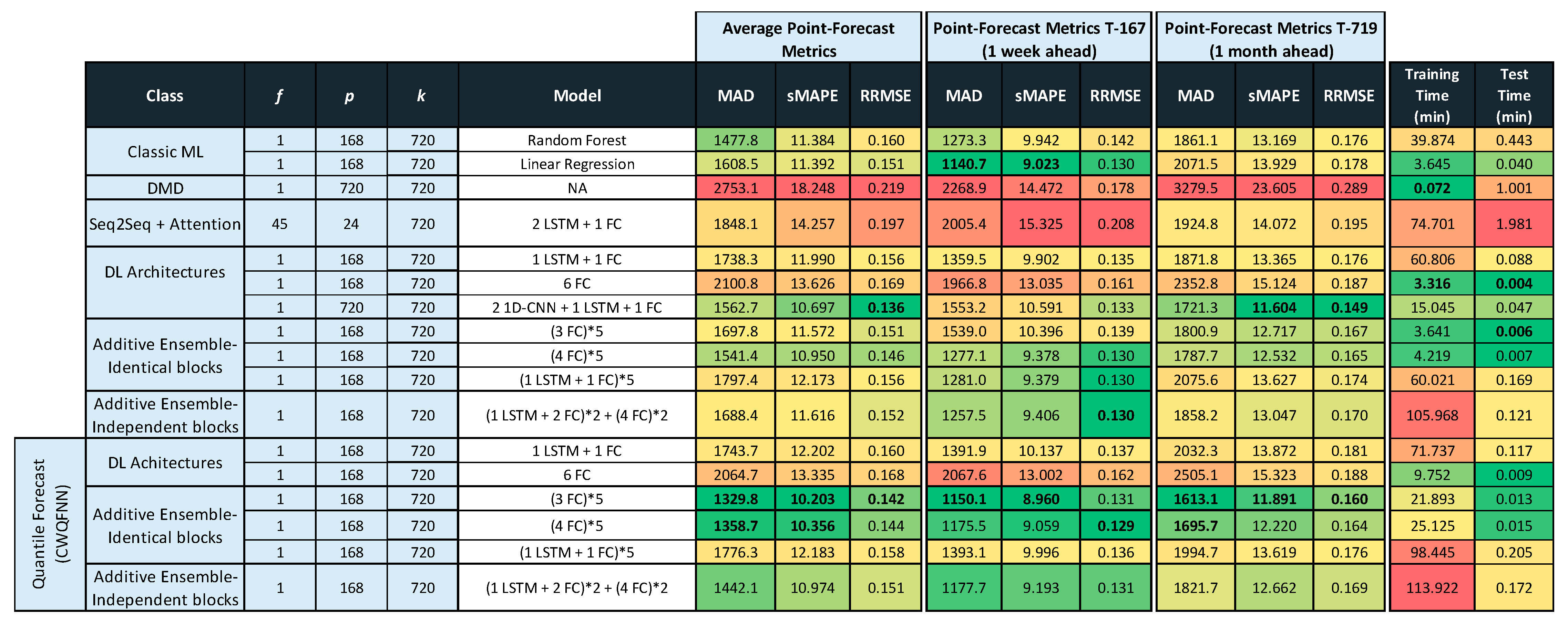
Task: Click the Classic ML class cell
Action: (165, 152)
